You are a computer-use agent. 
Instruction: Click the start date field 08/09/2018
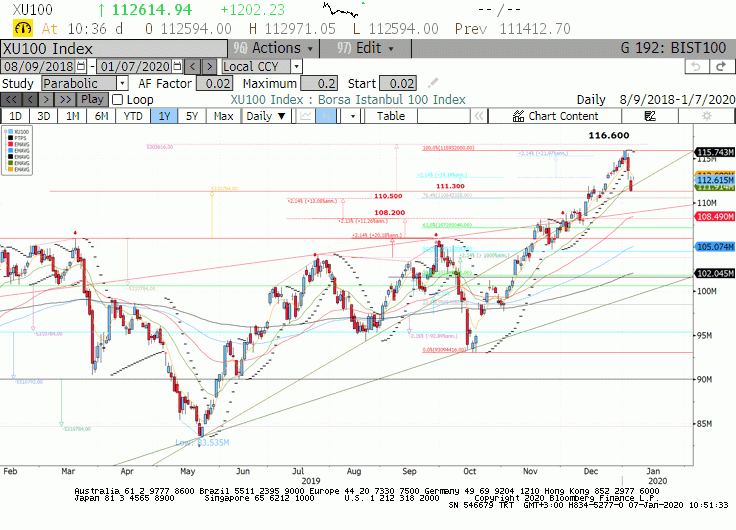pyautogui.click(x=39, y=67)
